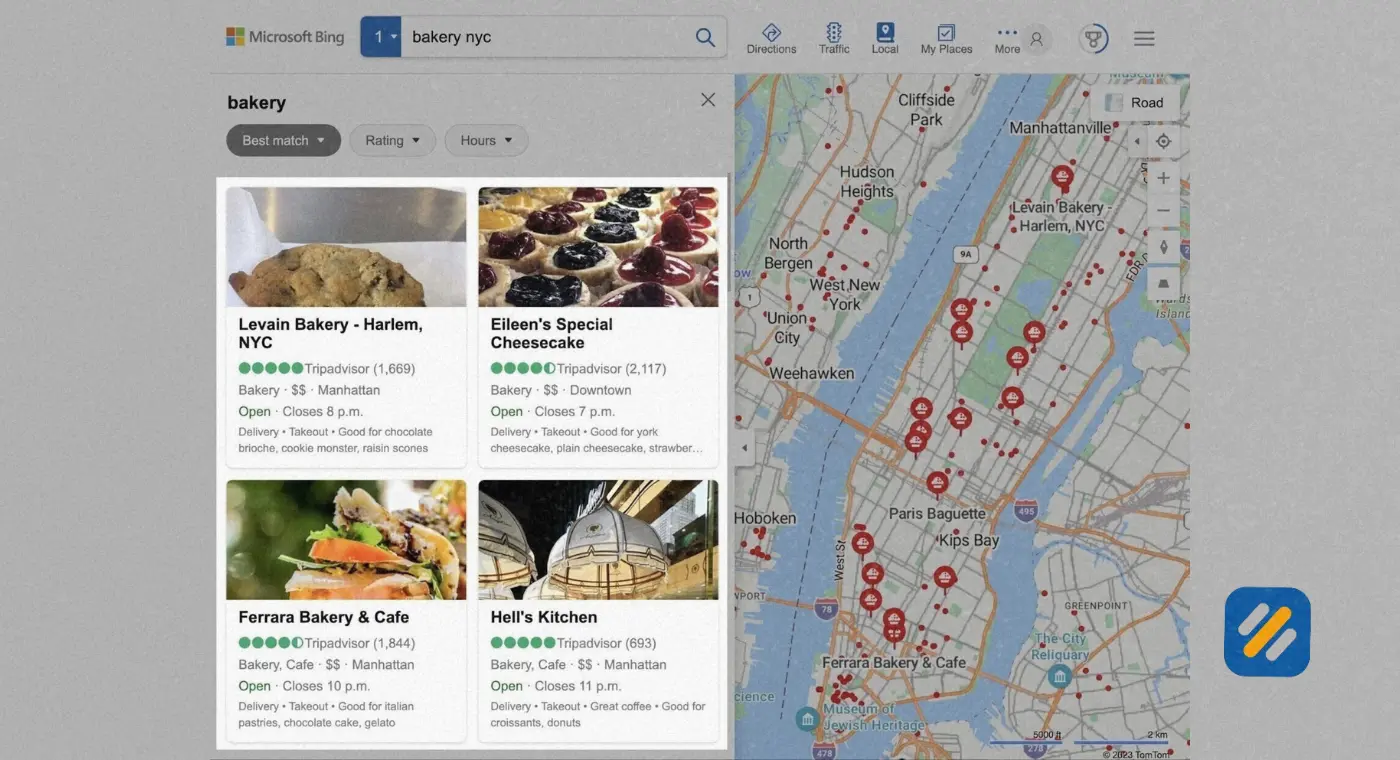Collapse the results panel with side arrow

pyautogui.click(x=744, y=448)
